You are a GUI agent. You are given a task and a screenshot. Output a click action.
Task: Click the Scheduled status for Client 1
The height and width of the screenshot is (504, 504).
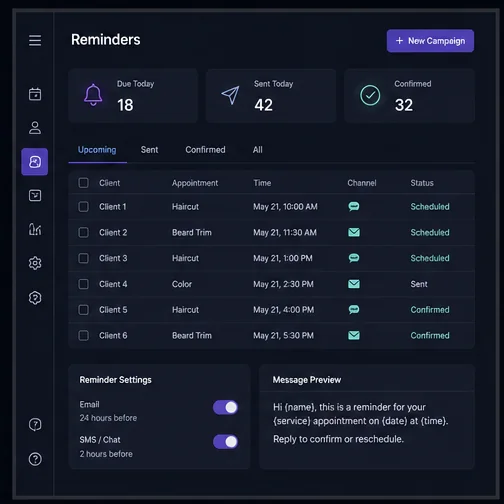(x=430, y=207)
